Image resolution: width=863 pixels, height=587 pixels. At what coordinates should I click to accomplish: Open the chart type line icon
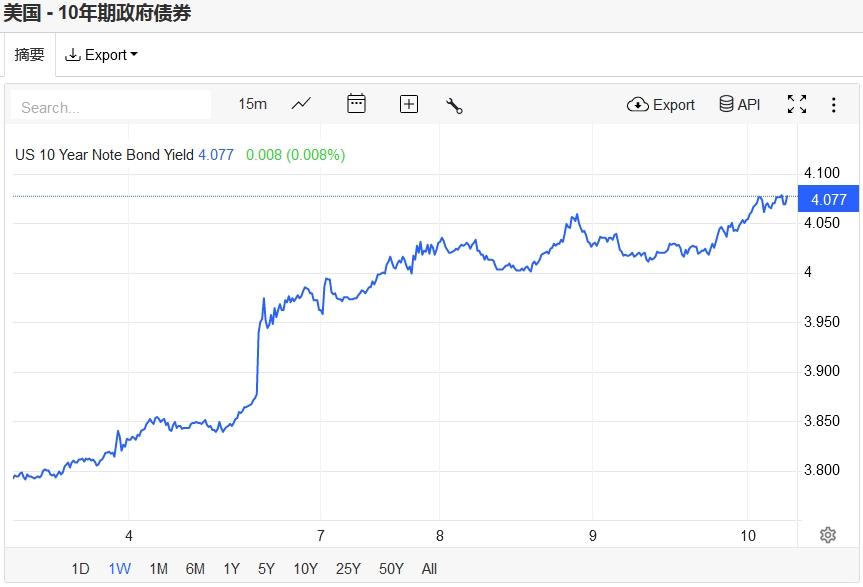click(x=301, y=104)
